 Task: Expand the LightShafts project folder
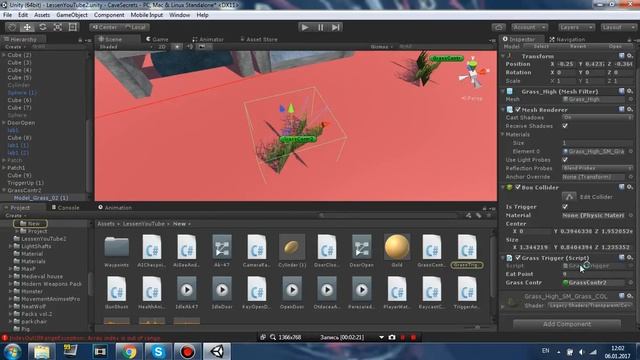coord(11,246)
